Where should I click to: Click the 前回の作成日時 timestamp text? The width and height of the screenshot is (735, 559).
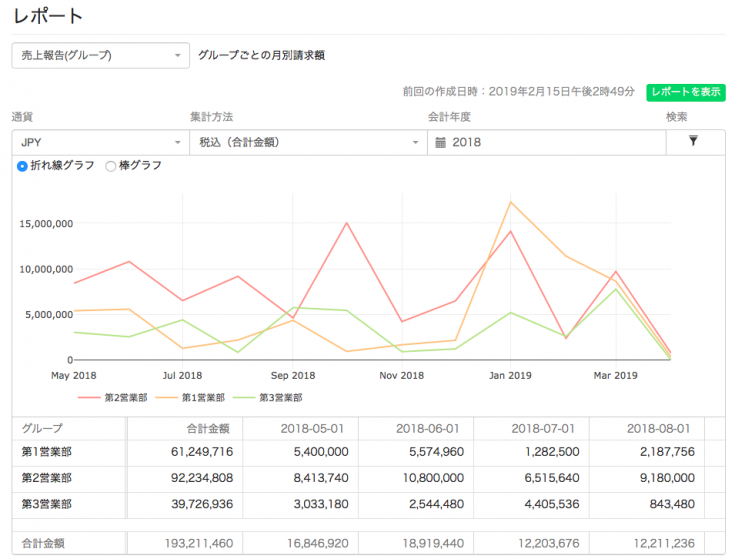(x=518, y=91)
